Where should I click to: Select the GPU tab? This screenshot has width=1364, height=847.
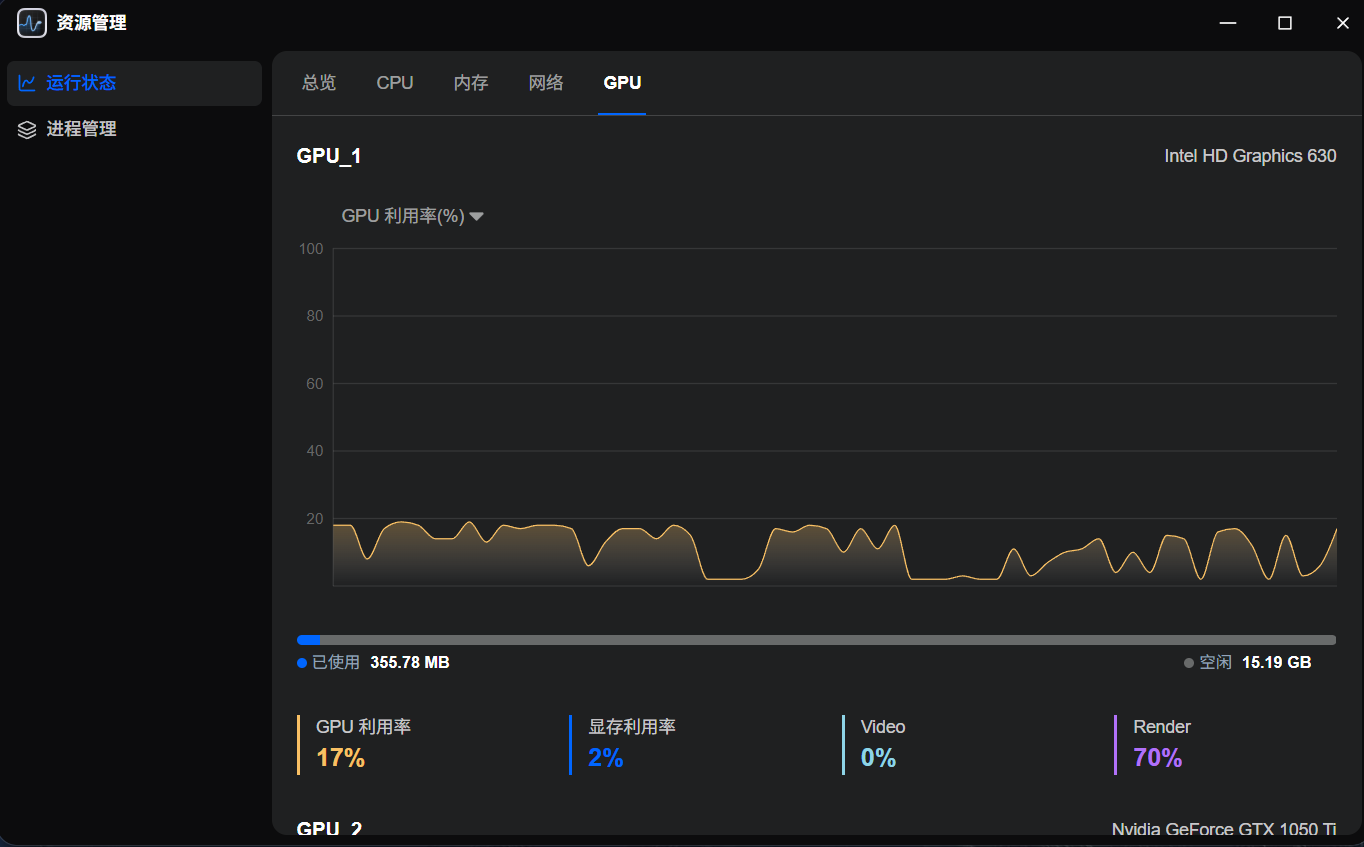[622, 83]
